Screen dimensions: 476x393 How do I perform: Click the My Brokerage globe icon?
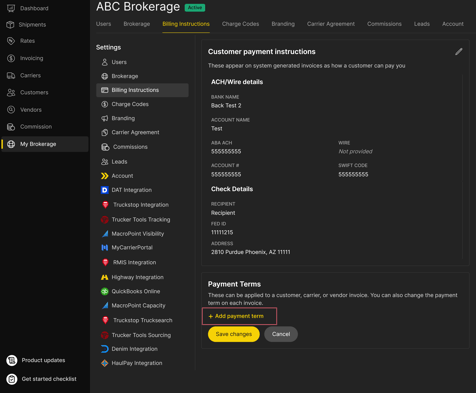point(11,144)
